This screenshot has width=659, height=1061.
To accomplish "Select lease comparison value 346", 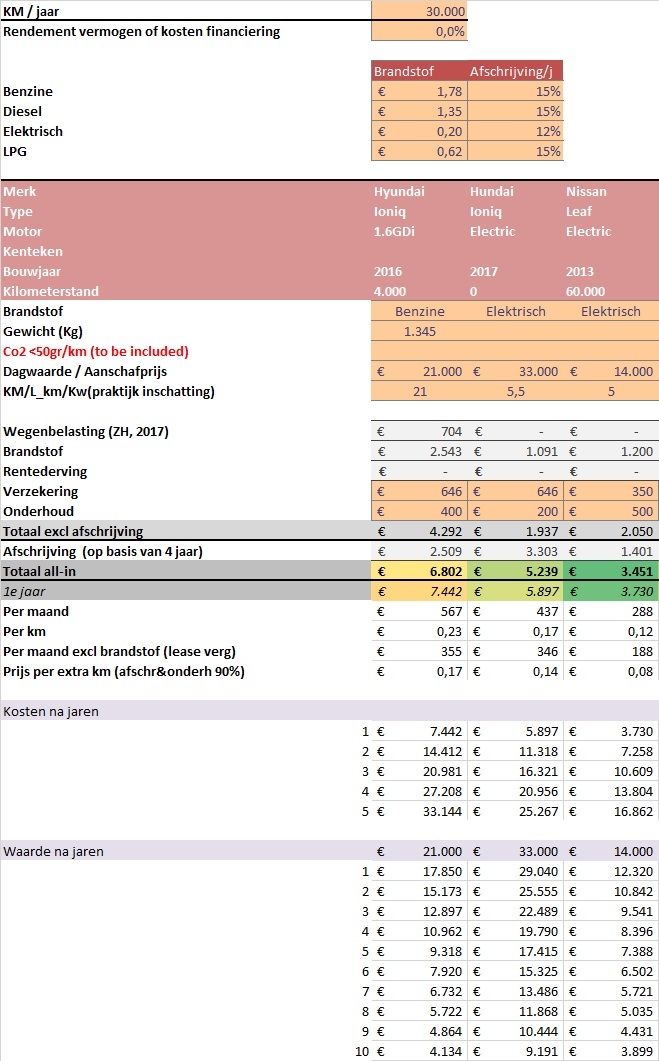I will coord(515,652).
